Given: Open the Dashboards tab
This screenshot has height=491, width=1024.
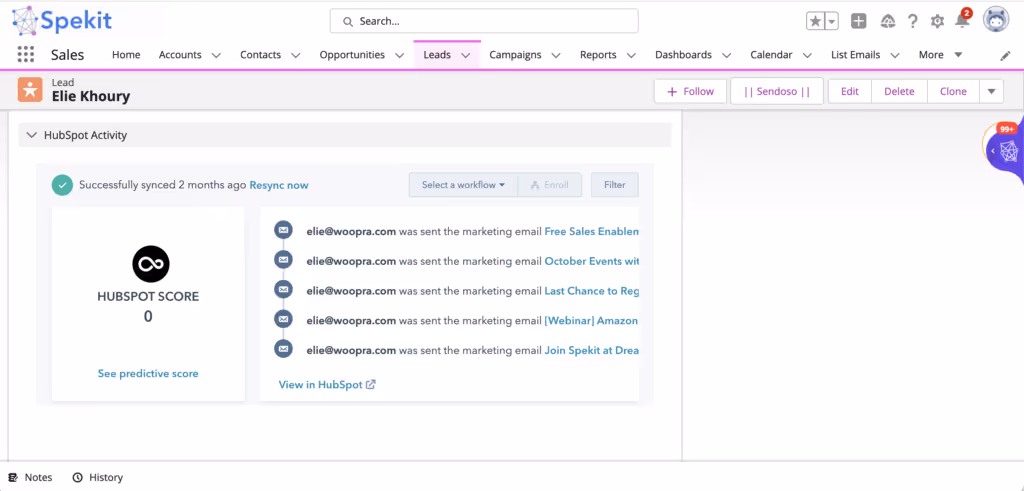Looking at the screenshot, I should tap(683, 55).
